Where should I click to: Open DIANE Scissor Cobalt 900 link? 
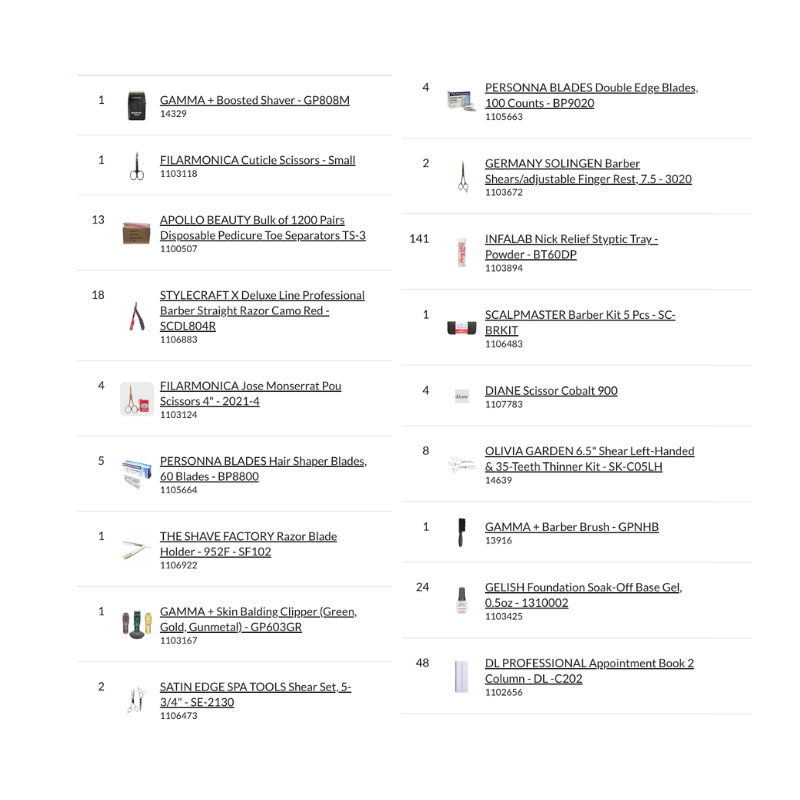tap(551, 391)
